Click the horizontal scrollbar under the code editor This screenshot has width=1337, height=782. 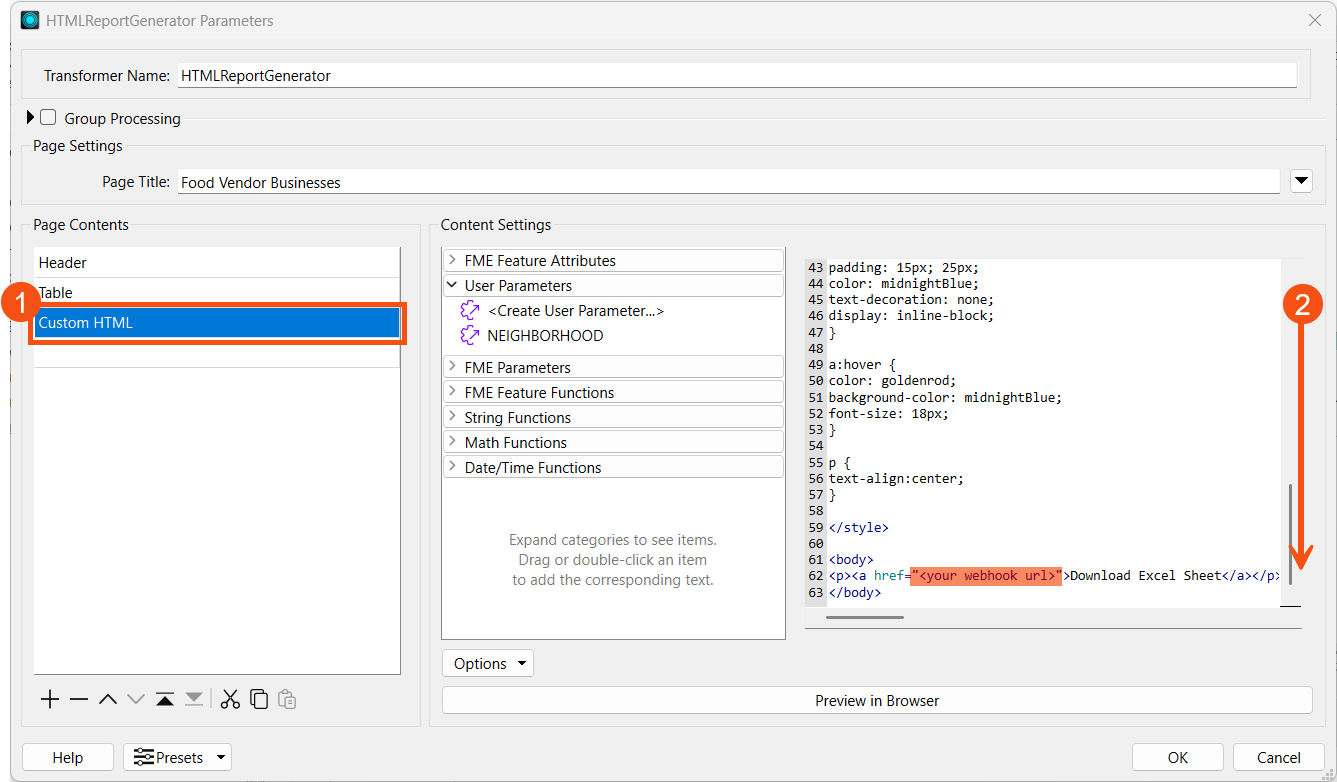point(865,617)
